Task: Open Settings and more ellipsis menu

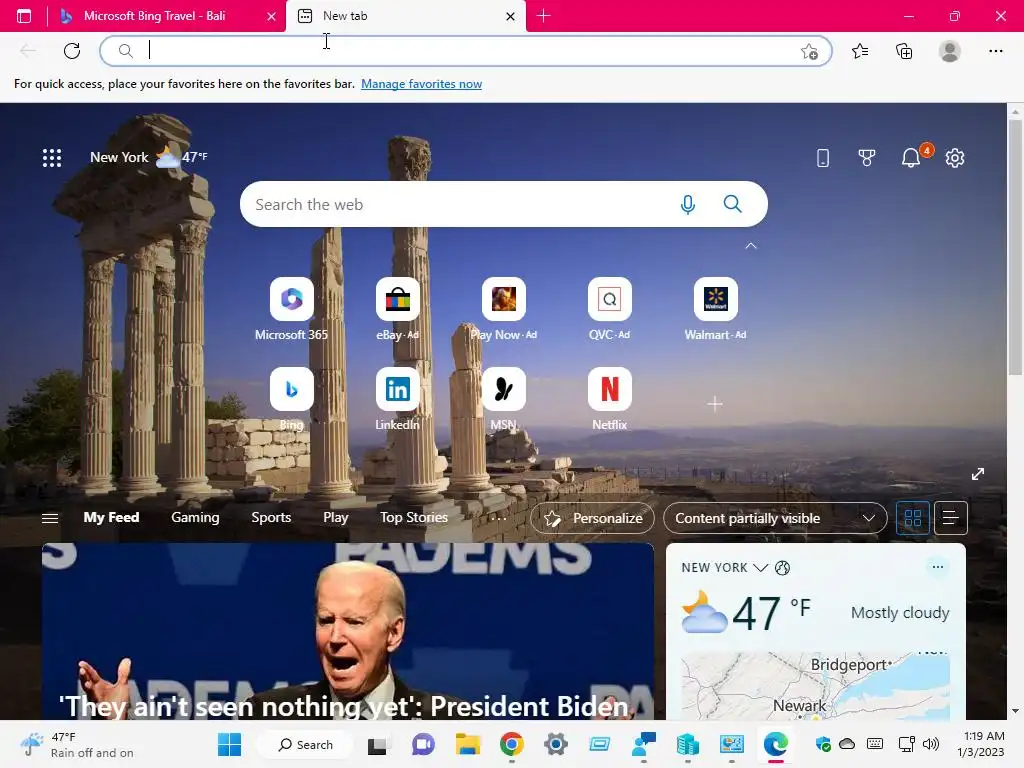Action: click(x=995, y=51)
